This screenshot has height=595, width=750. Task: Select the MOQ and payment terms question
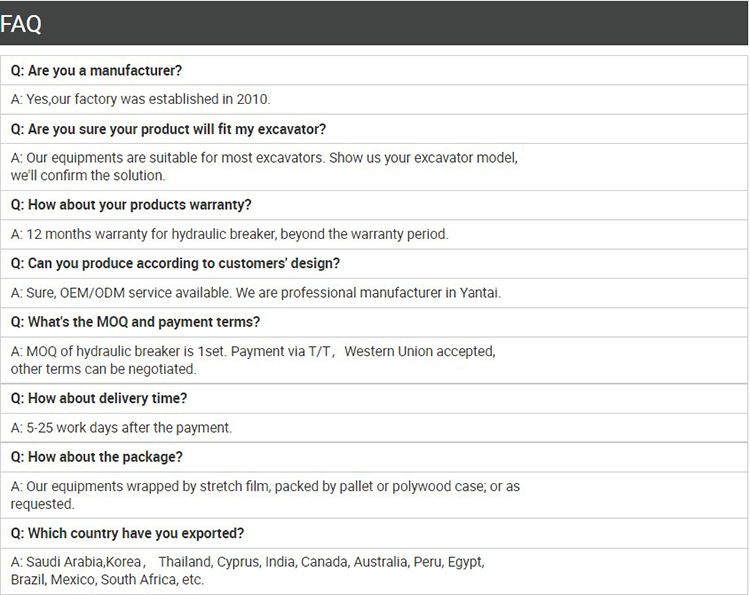coord(135,322)
